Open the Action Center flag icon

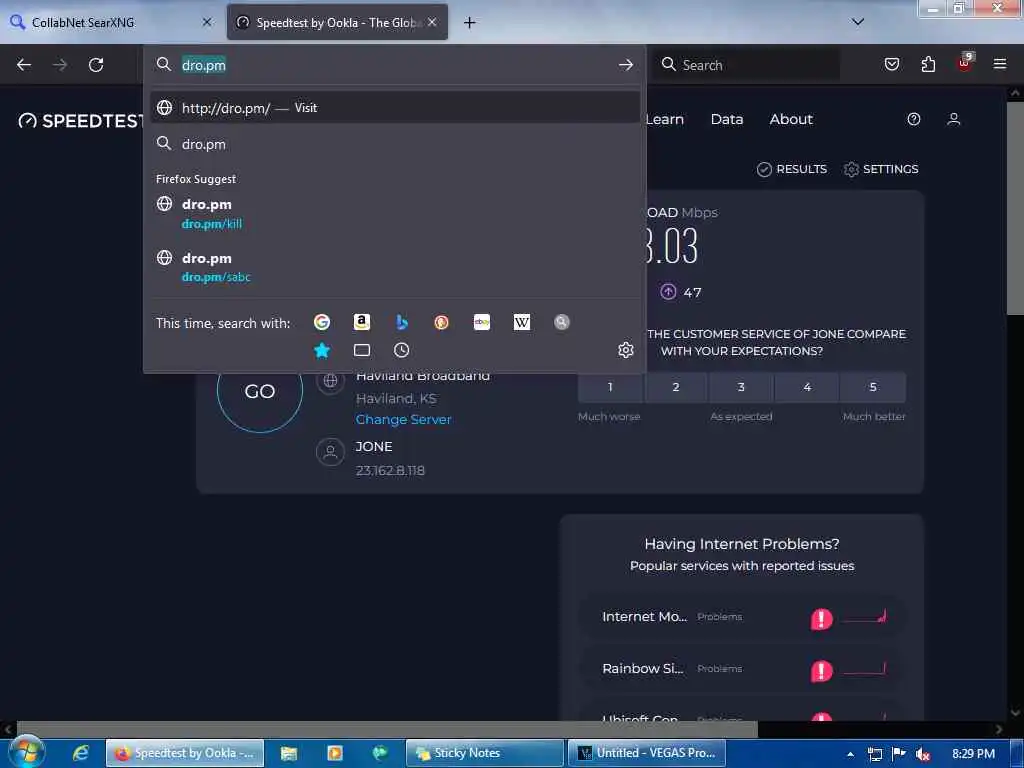coord(899,754)
